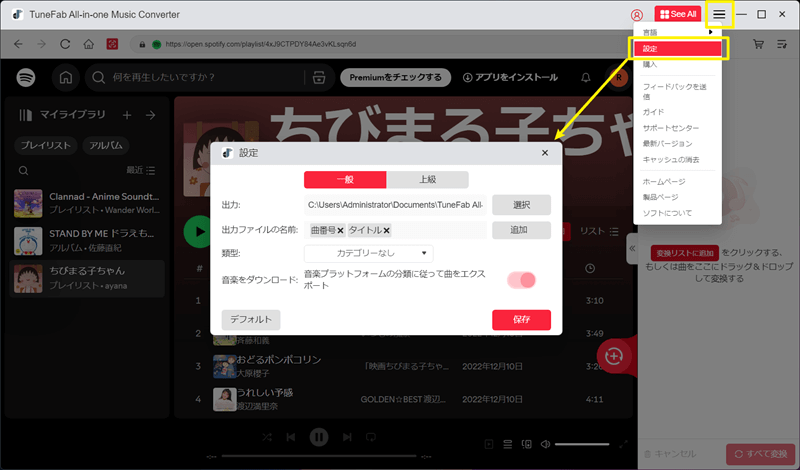Mute using the speaker icon
This screenshot has width=800, height=470.
545,444
